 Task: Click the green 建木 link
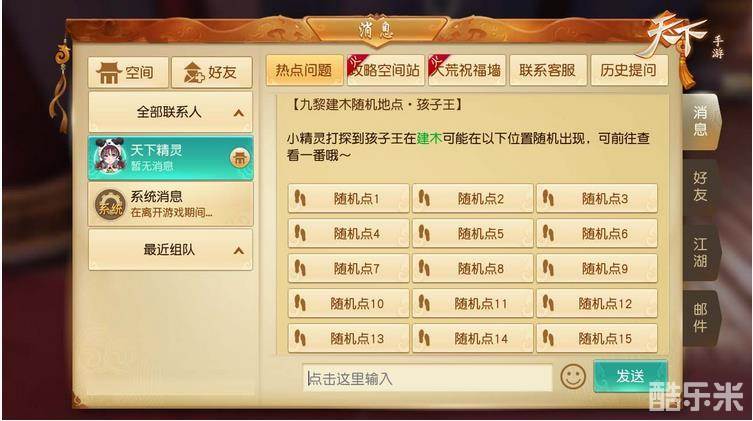(429, 139)
